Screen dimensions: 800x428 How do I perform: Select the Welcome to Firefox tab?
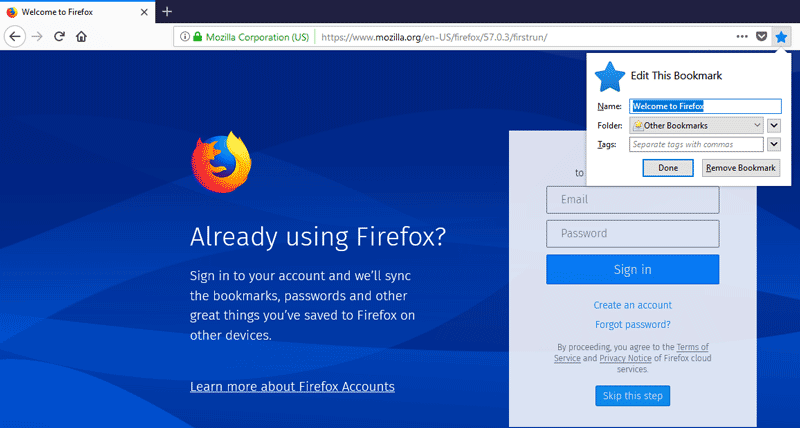[78, 12]
